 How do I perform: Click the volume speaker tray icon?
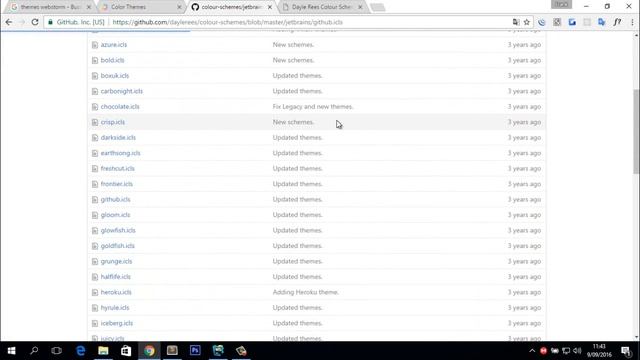click(577, 351)
